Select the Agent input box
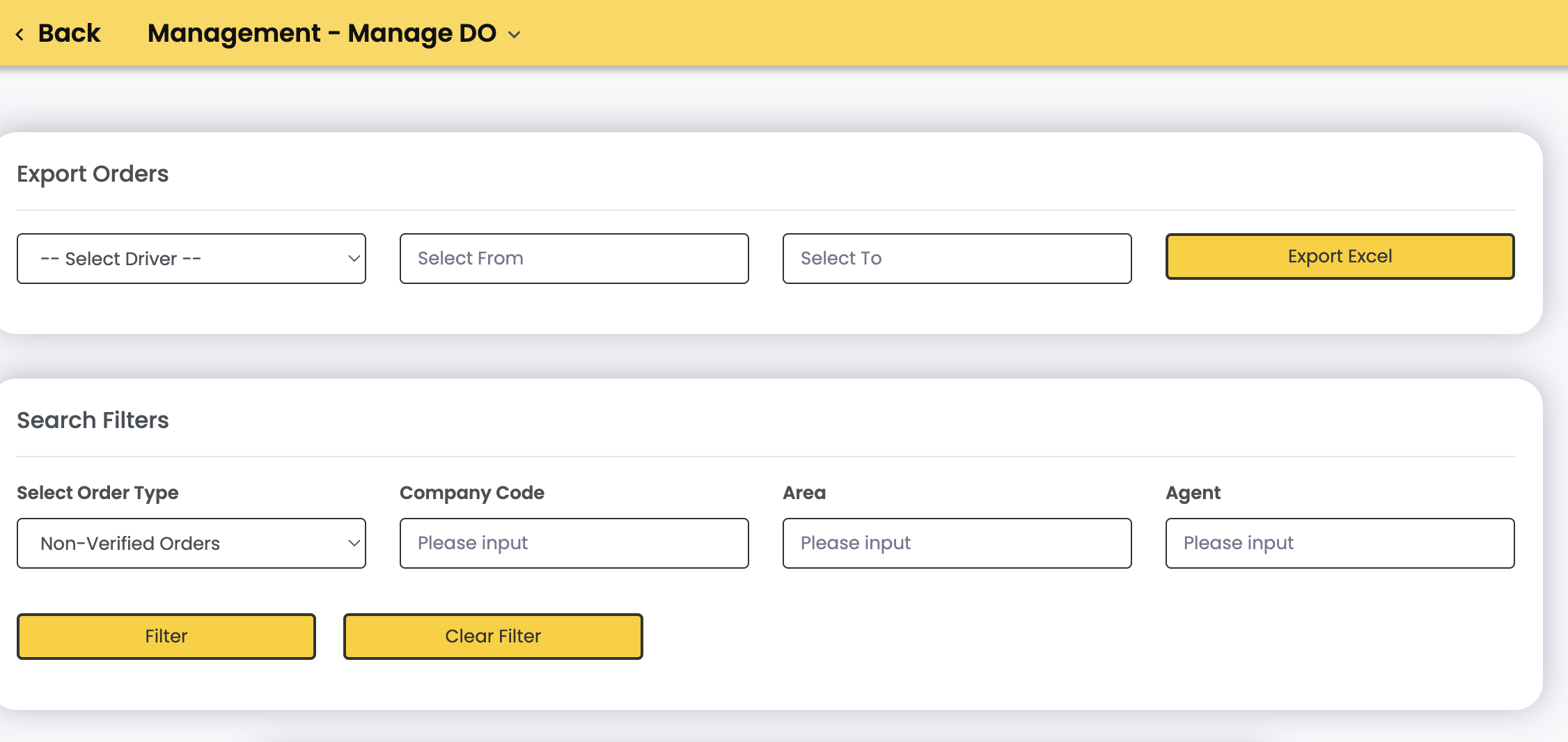This screenshot has width=1568, height=742. (x=1340, y=543)
